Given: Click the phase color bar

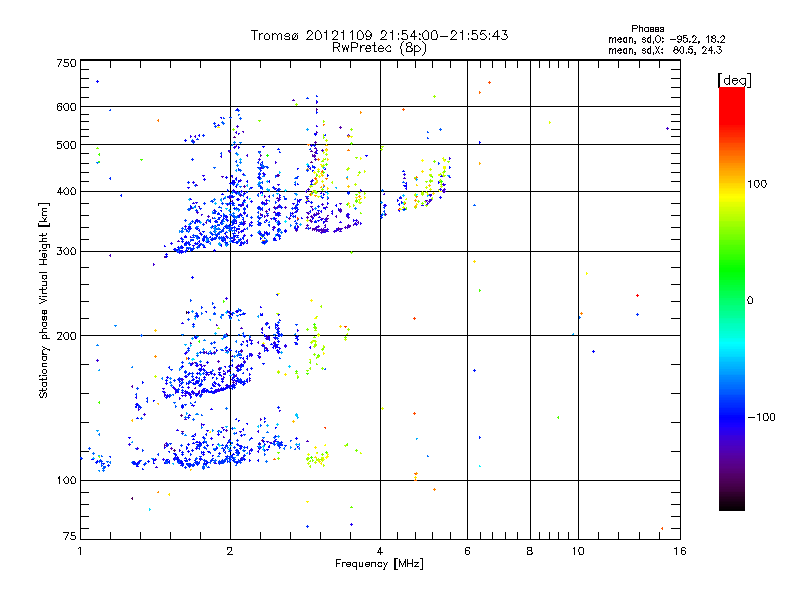Looking at the screenshot, I should [732, 299].
